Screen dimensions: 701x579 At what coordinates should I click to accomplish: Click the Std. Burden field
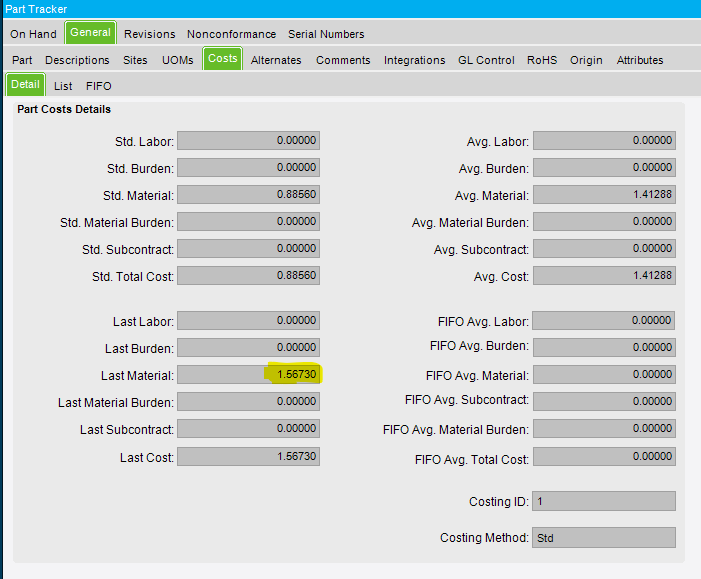(x=249, y=168)
